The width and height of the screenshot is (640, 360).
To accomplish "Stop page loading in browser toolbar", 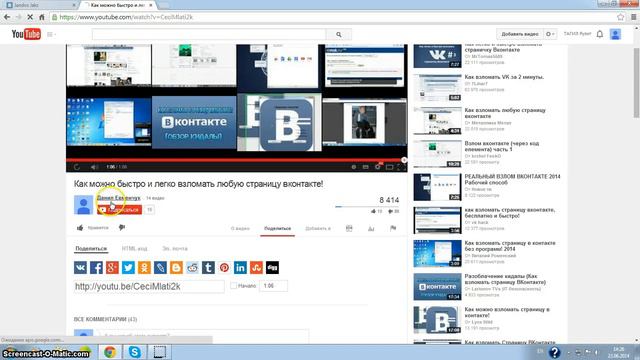I will [x=30, y=17].
